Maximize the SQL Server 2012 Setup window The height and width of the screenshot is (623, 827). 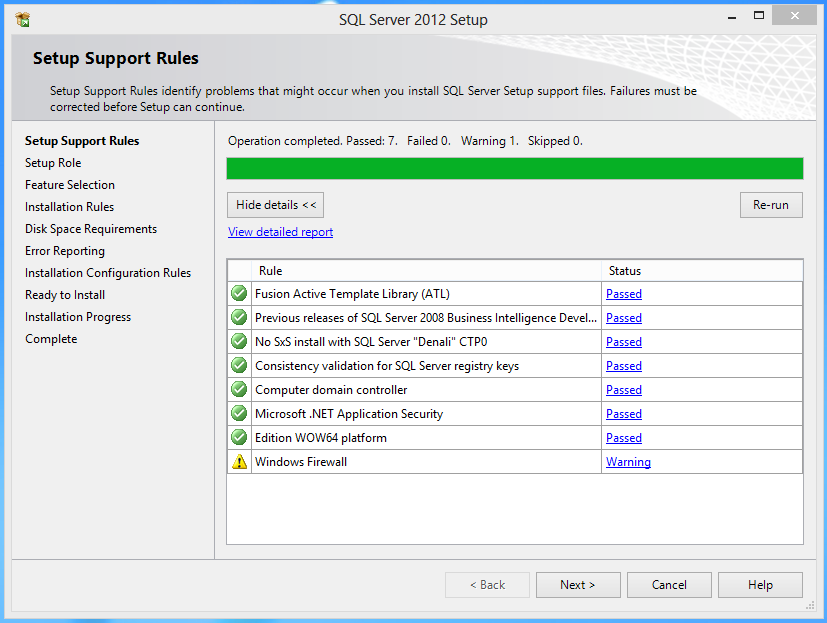(758, 15)
